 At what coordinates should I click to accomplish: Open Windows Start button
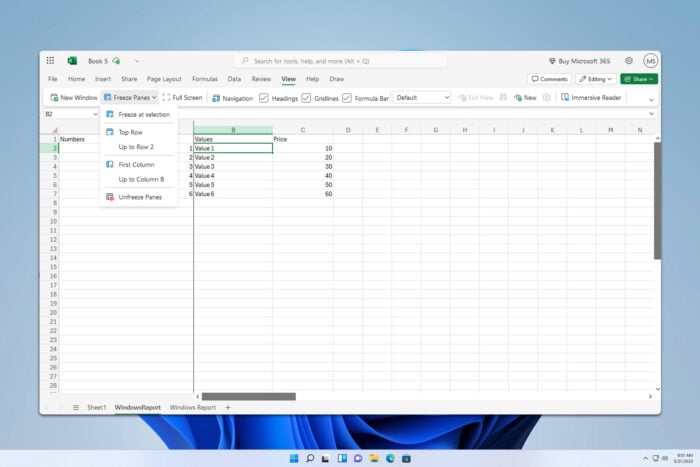[294, 459]
